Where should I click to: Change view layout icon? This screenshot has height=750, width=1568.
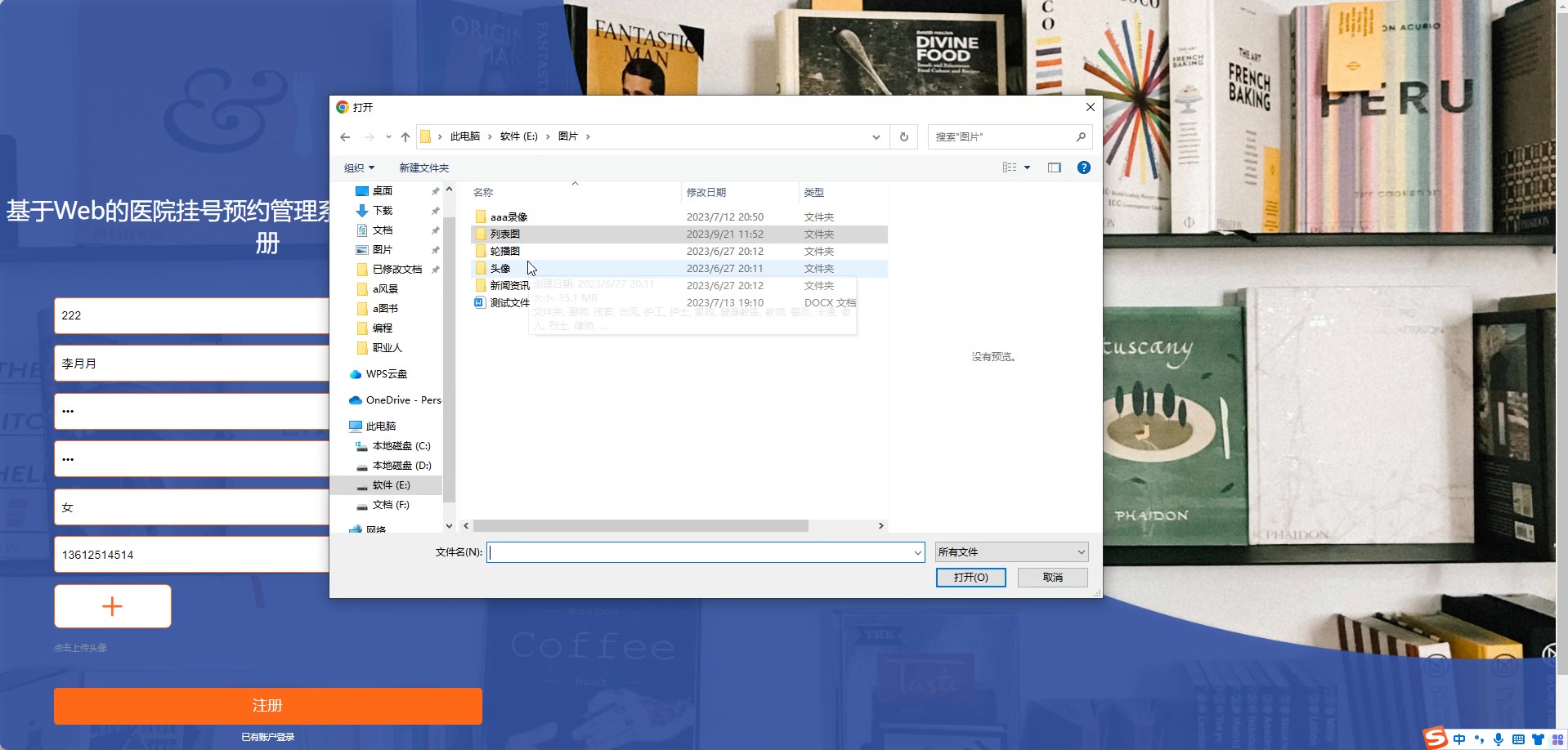[1010, 167]
